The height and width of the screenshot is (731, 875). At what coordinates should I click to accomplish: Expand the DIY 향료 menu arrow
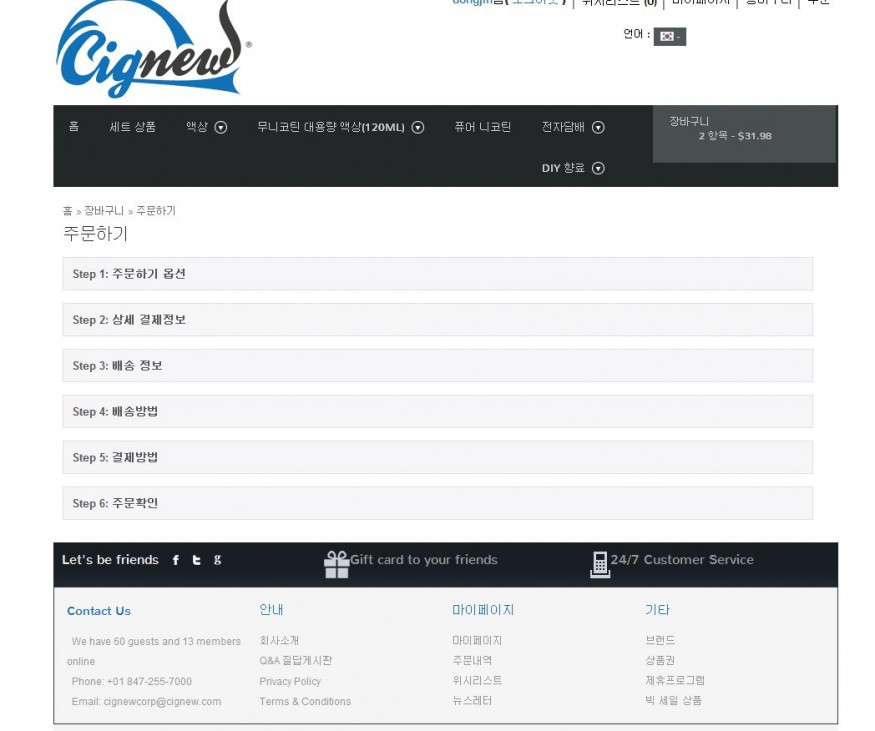(x=598, y=168)
